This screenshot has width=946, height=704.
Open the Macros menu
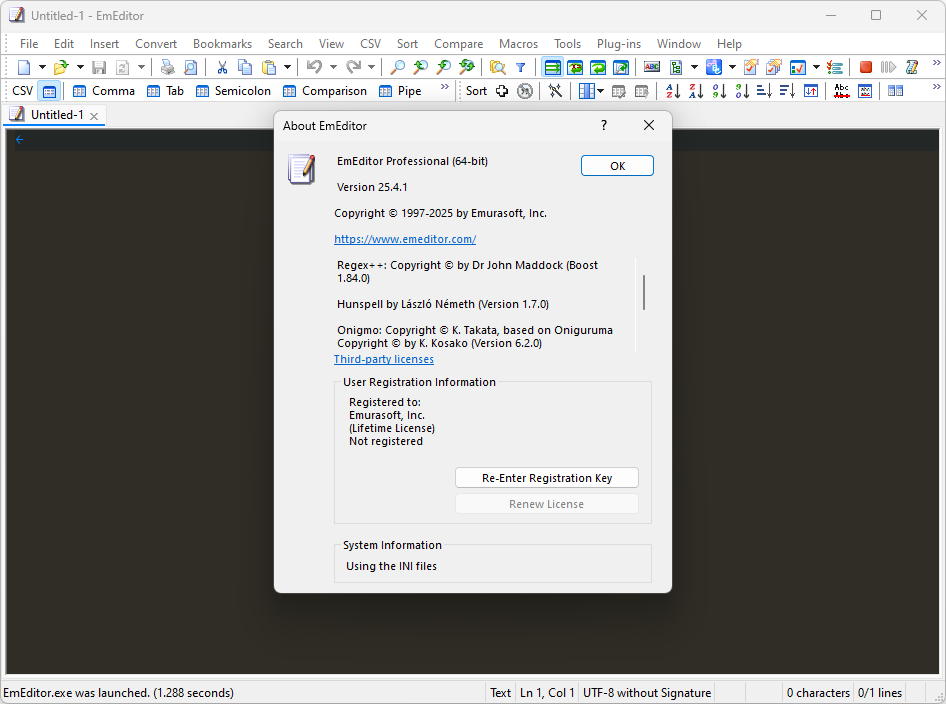pyautogui.click(x=518, y=44)
